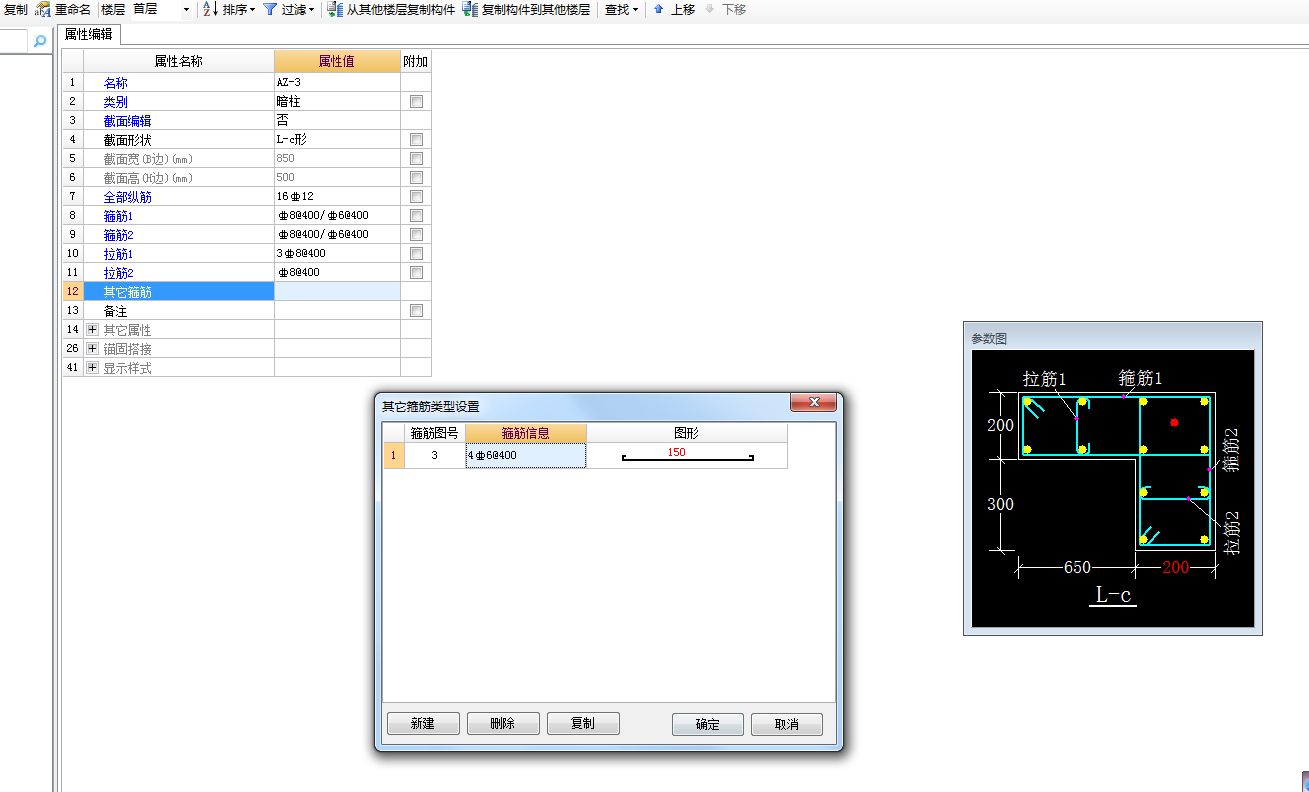Click the 箍筋1 property name
The width and height of the screenshot is (1309, 792).
tap(118, 216)
